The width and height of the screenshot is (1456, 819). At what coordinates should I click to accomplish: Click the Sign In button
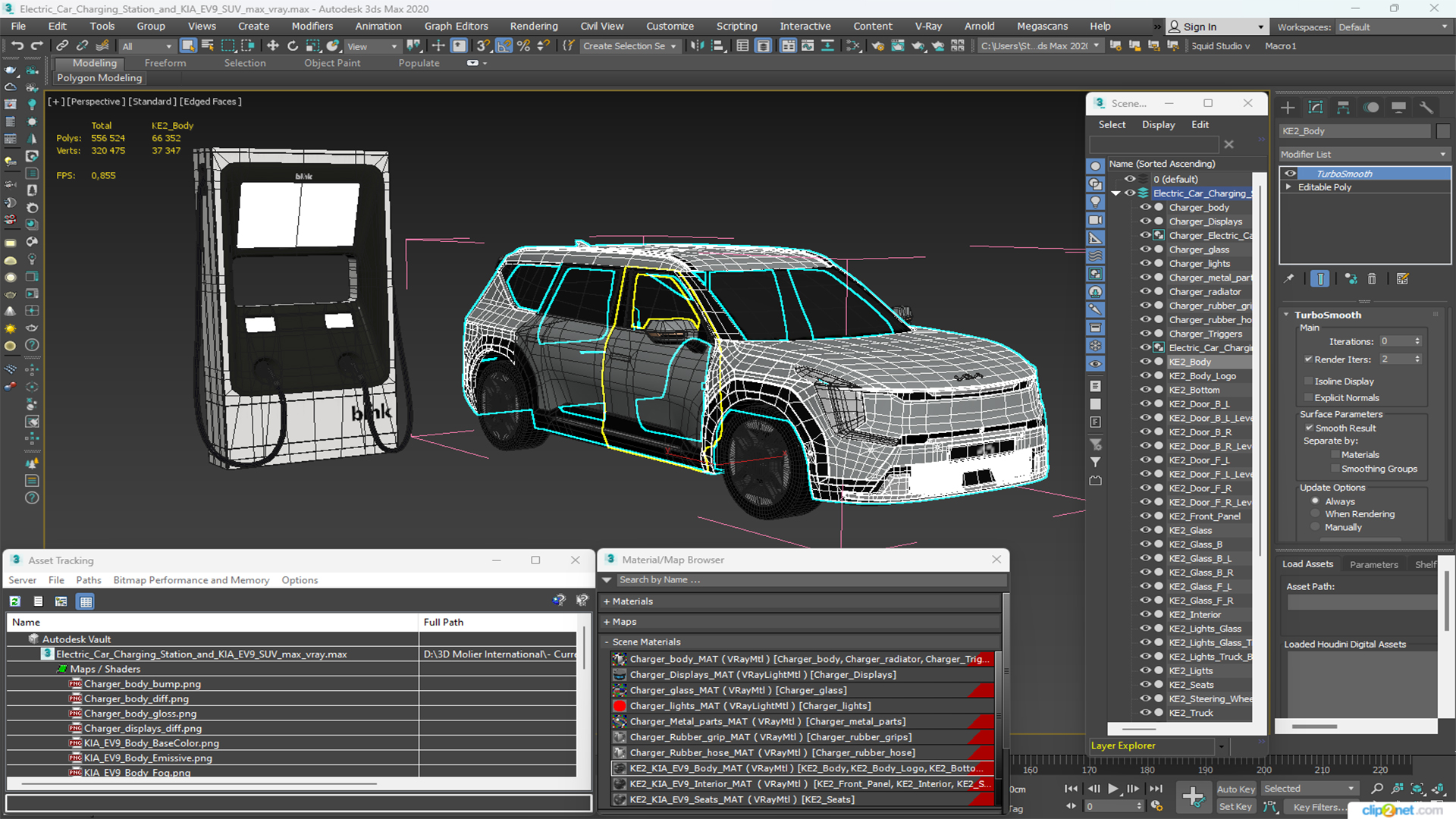(x=1215, y=27)
